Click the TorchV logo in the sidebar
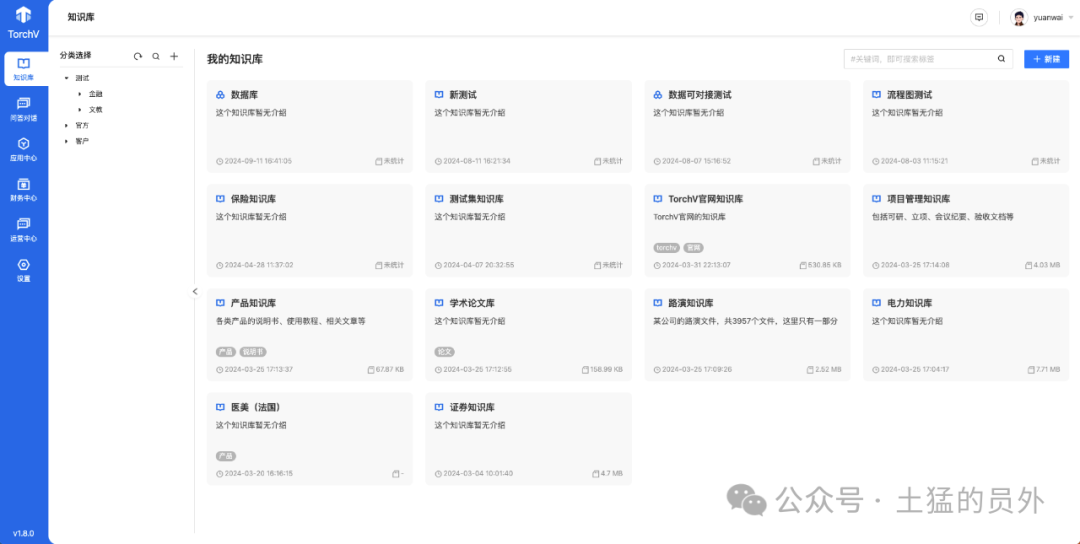Image resolution: width=1080 pixels, height=544 pixels. point(23,22)
